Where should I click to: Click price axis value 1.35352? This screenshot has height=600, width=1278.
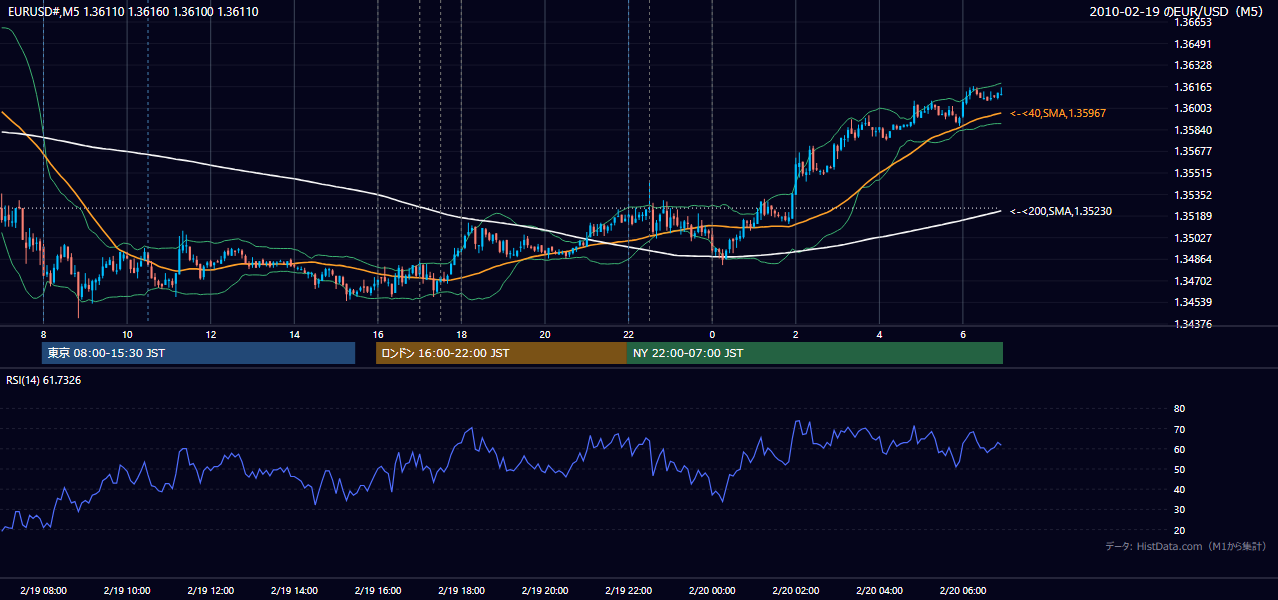click(x=1192, y=195)
